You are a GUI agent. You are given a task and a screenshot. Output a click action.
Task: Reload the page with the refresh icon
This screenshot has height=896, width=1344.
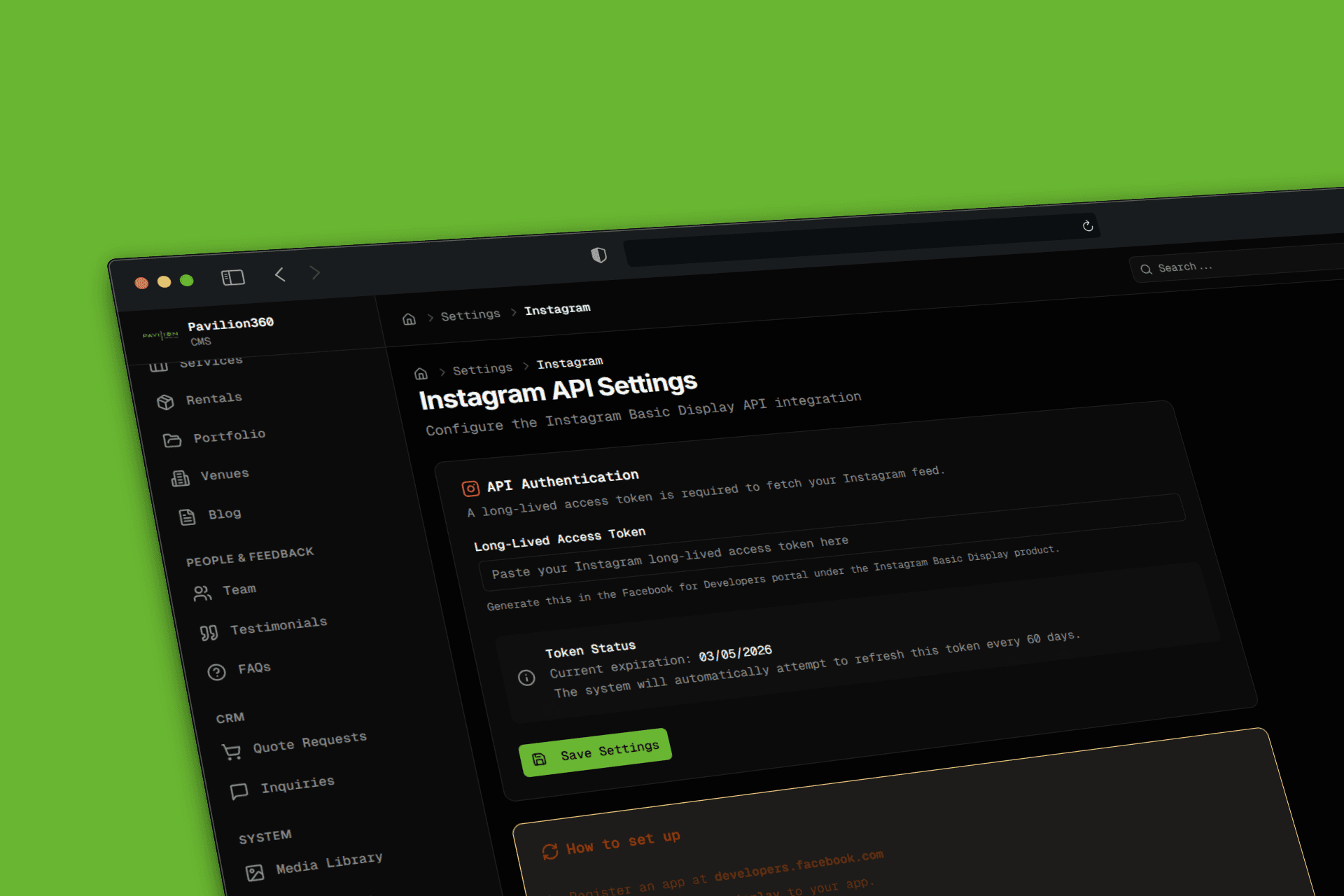[x=1088, y=225]
